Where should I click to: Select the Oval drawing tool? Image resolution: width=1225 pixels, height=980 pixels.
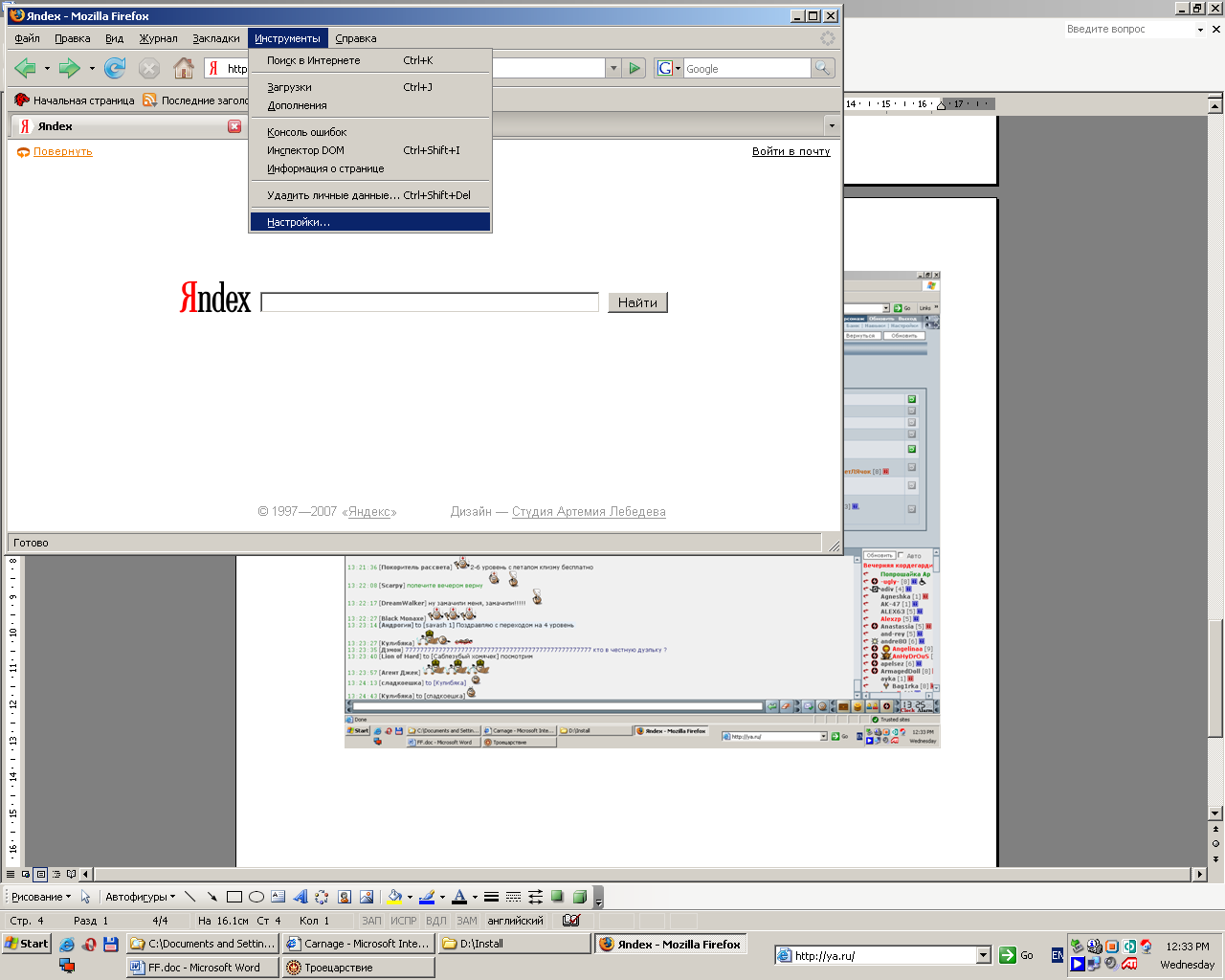(256, 897)
